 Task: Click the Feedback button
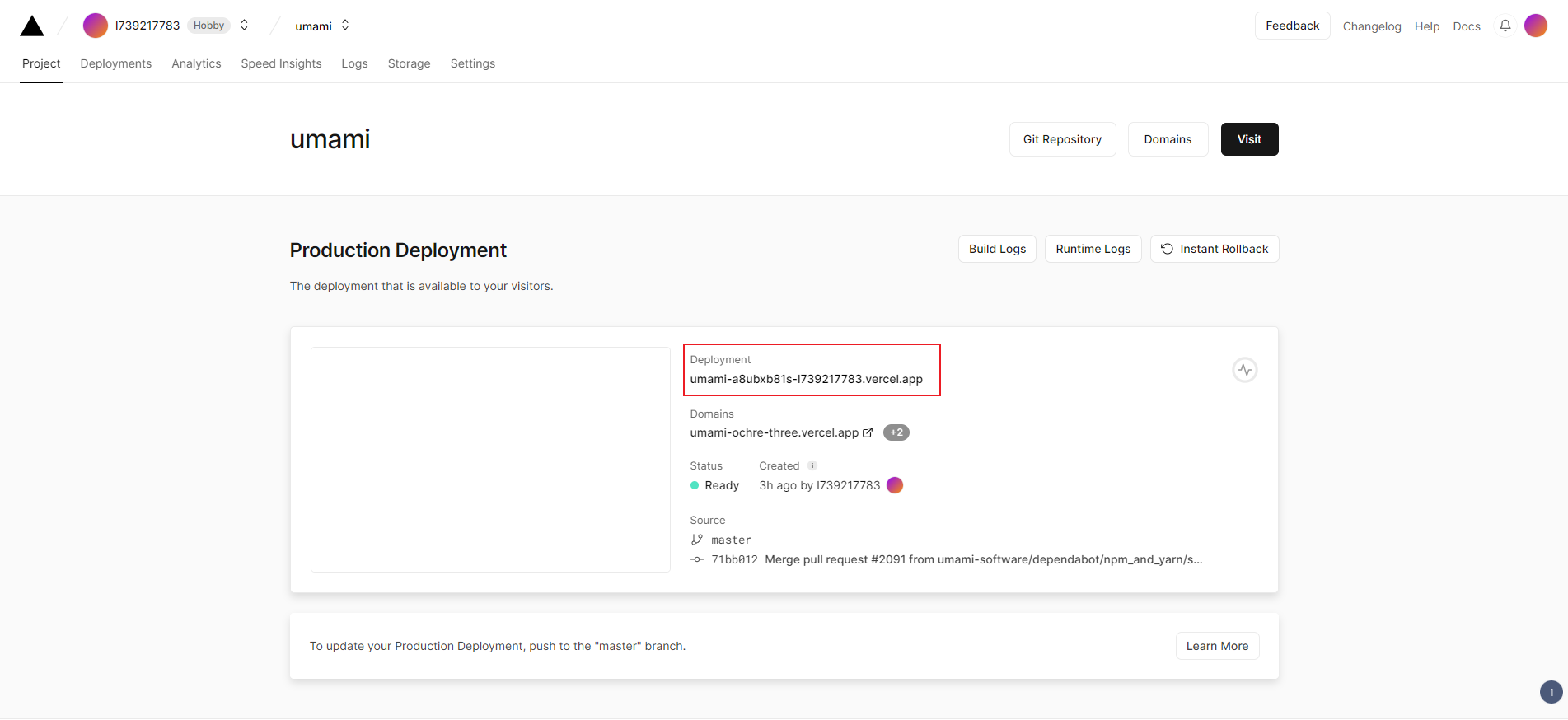click(x=1293, y=26)
